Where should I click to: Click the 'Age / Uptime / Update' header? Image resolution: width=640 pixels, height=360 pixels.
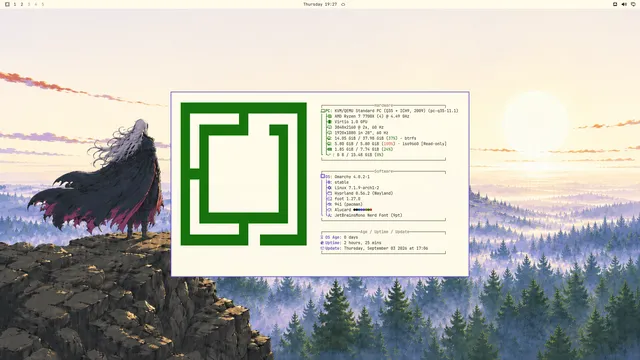tap(384, 232)
